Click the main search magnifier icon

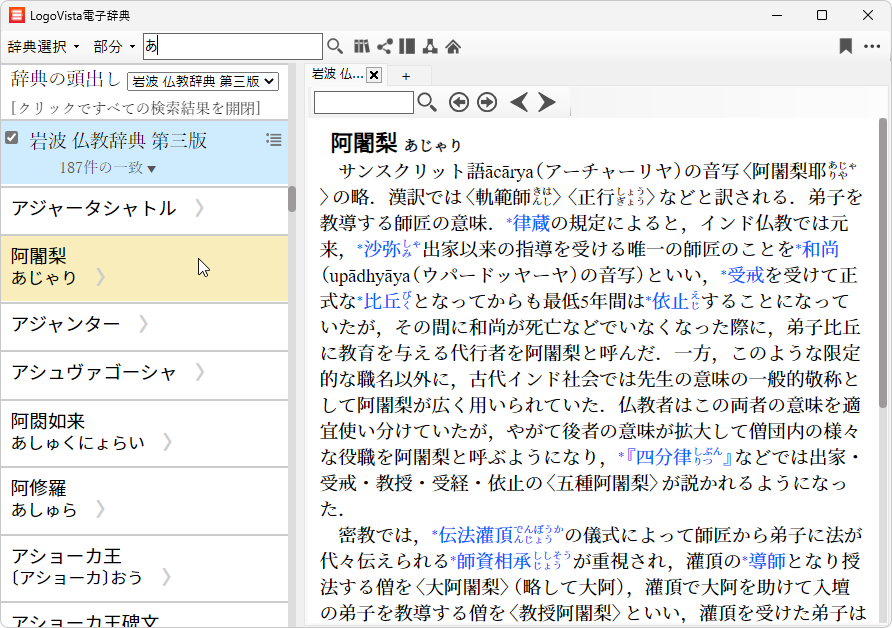335,46
